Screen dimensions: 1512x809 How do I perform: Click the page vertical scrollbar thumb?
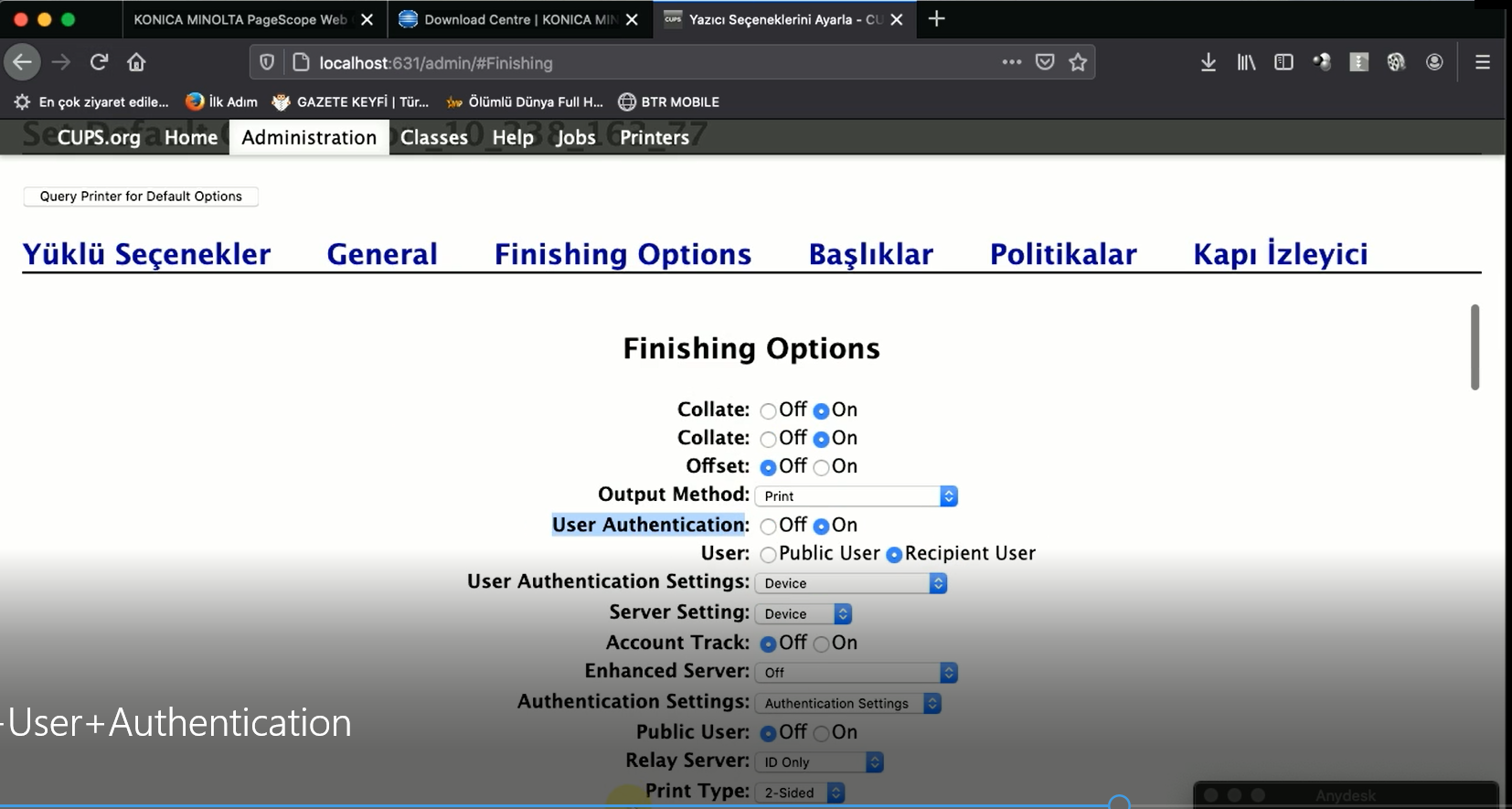click(x=1474, y=347)
